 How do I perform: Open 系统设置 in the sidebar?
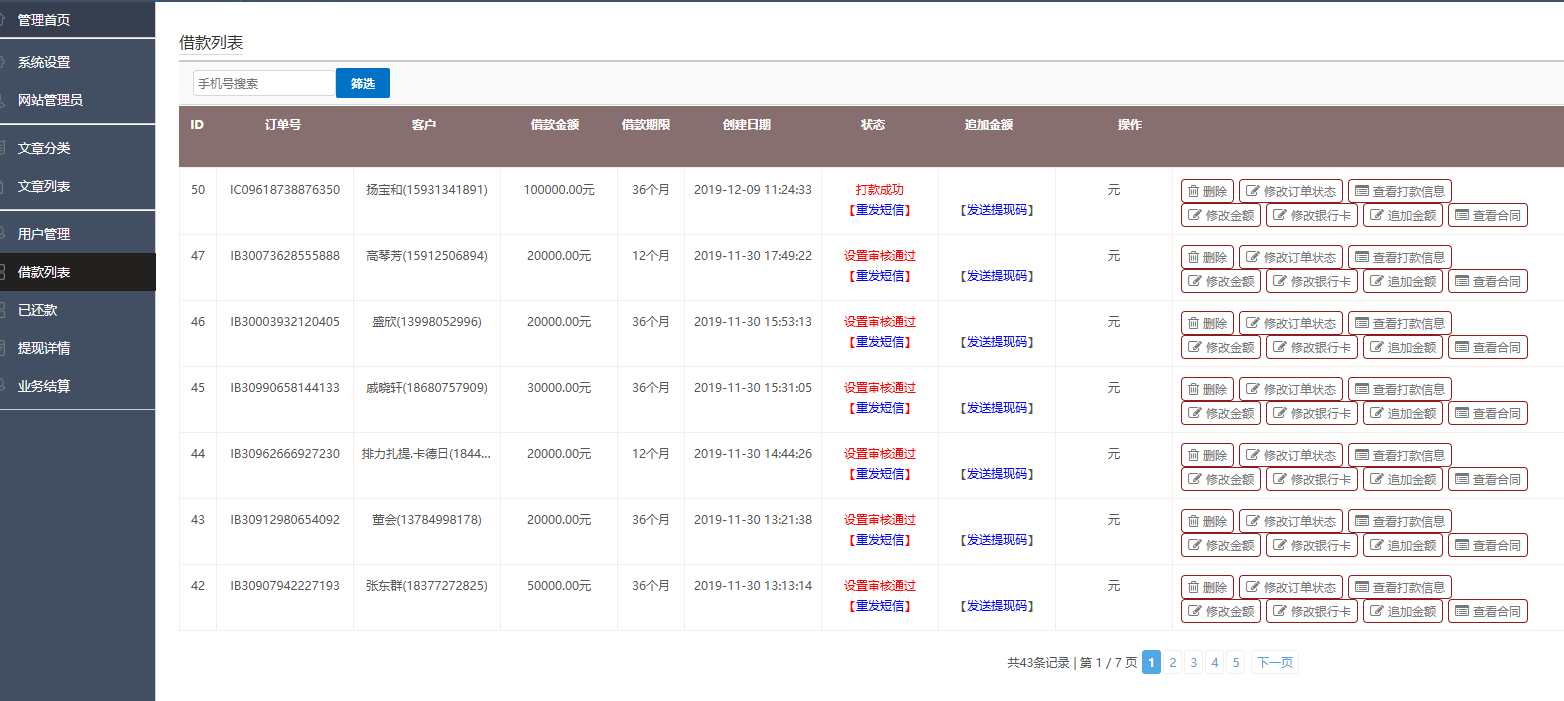(x=44, y=62)
